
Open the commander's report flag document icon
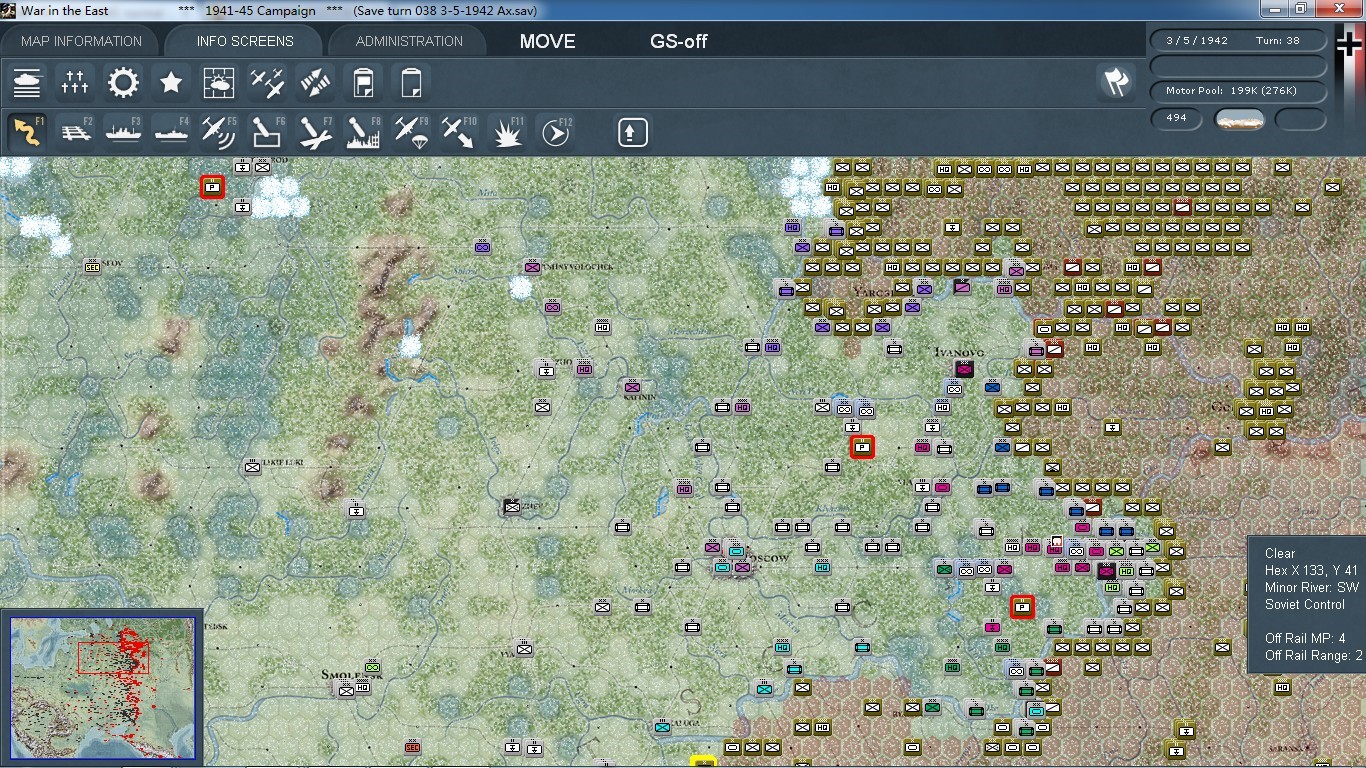(x=363, y=83)
